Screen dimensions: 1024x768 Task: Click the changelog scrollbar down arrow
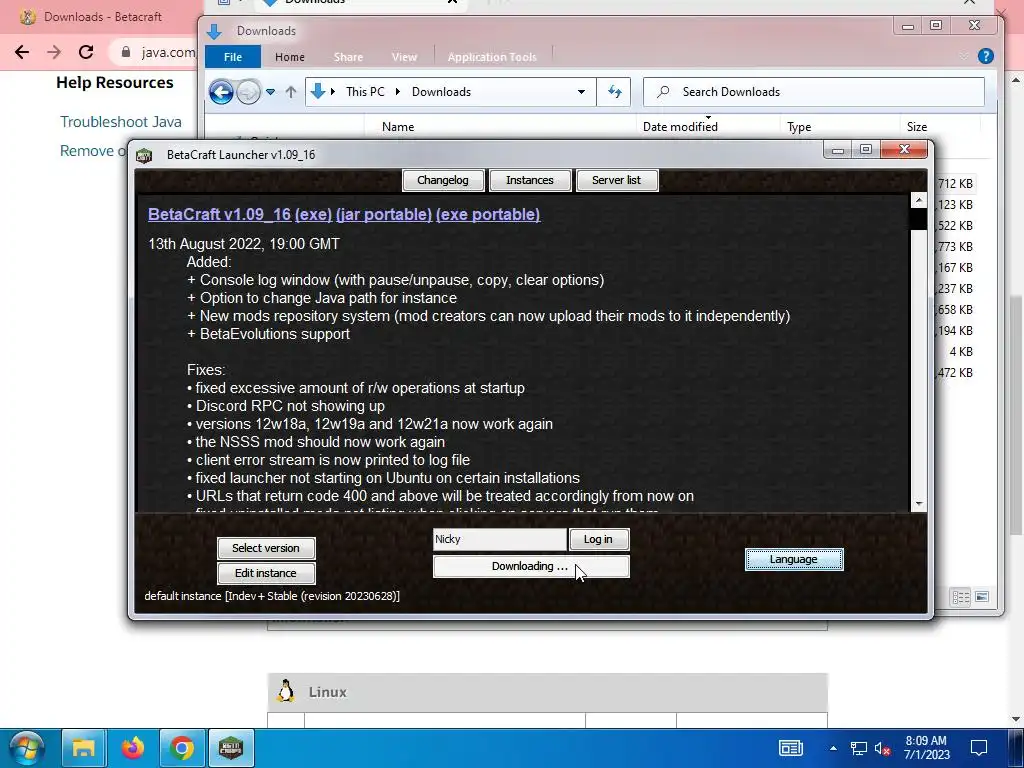click(919, 504)
